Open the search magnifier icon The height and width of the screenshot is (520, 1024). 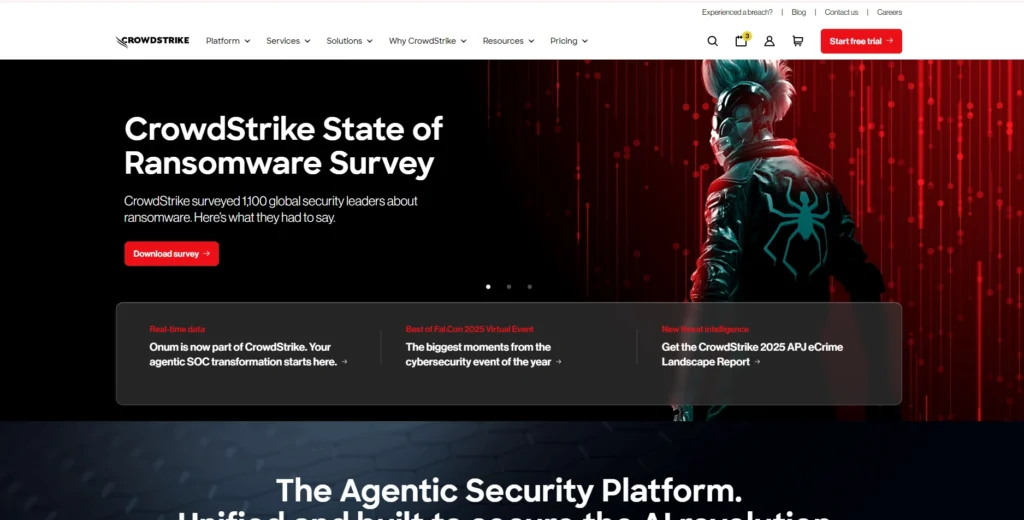(x=712, y=41)
